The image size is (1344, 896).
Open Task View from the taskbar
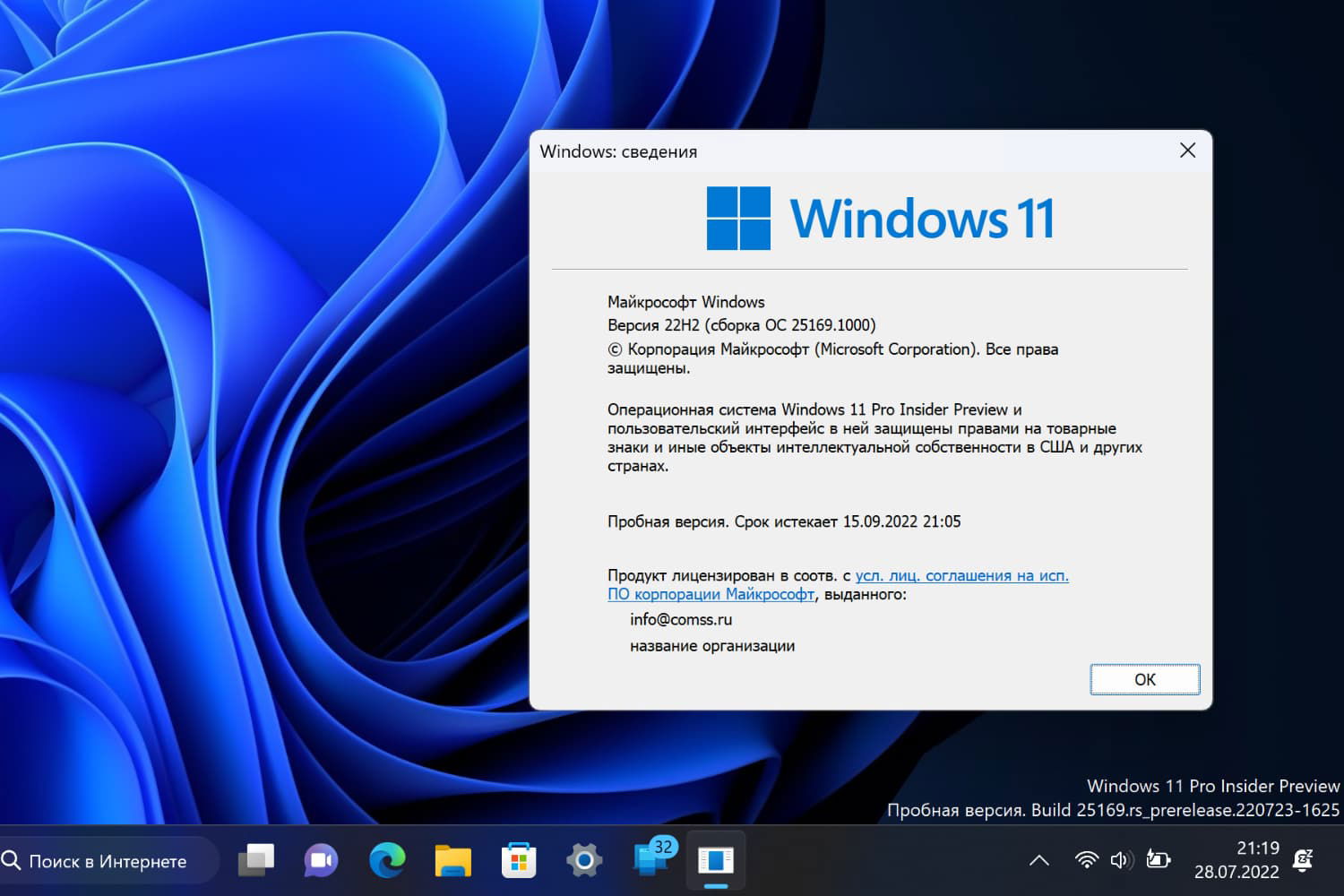[256, 860]
